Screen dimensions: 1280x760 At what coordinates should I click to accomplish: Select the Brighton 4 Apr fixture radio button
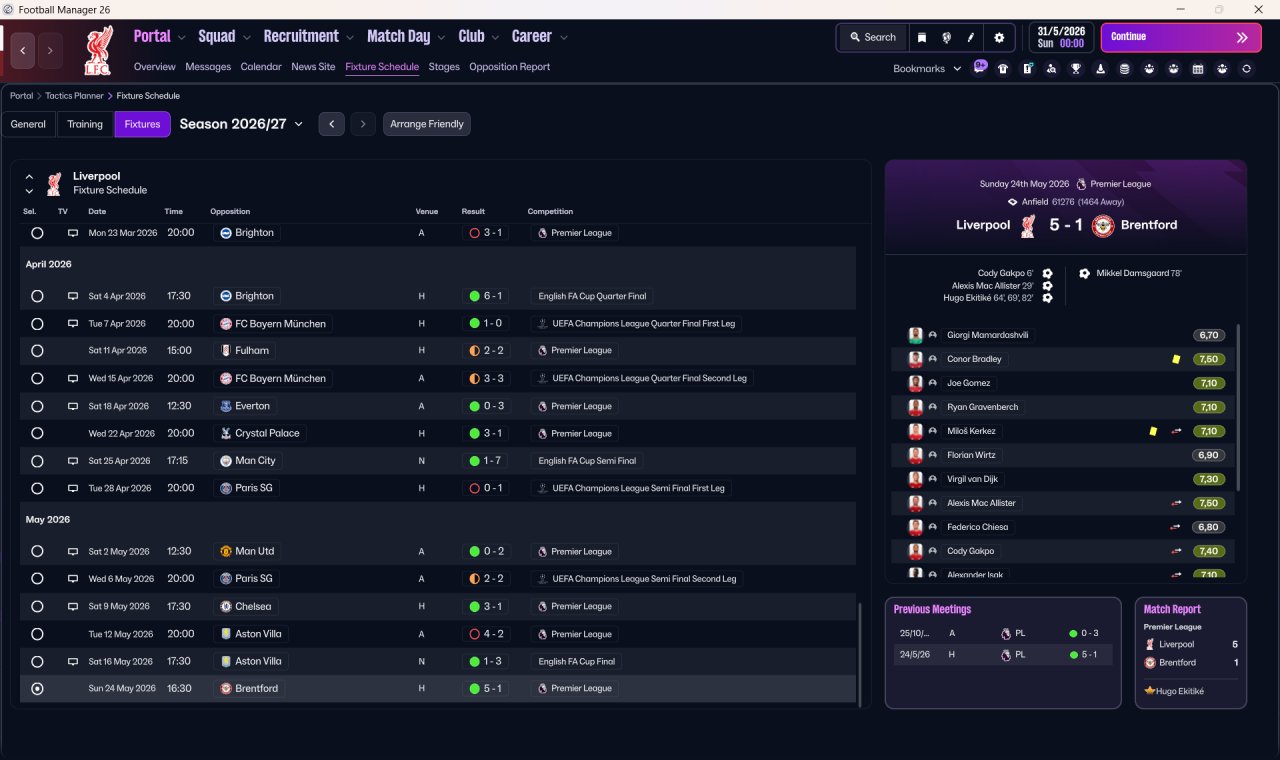[x=37, y=296]
